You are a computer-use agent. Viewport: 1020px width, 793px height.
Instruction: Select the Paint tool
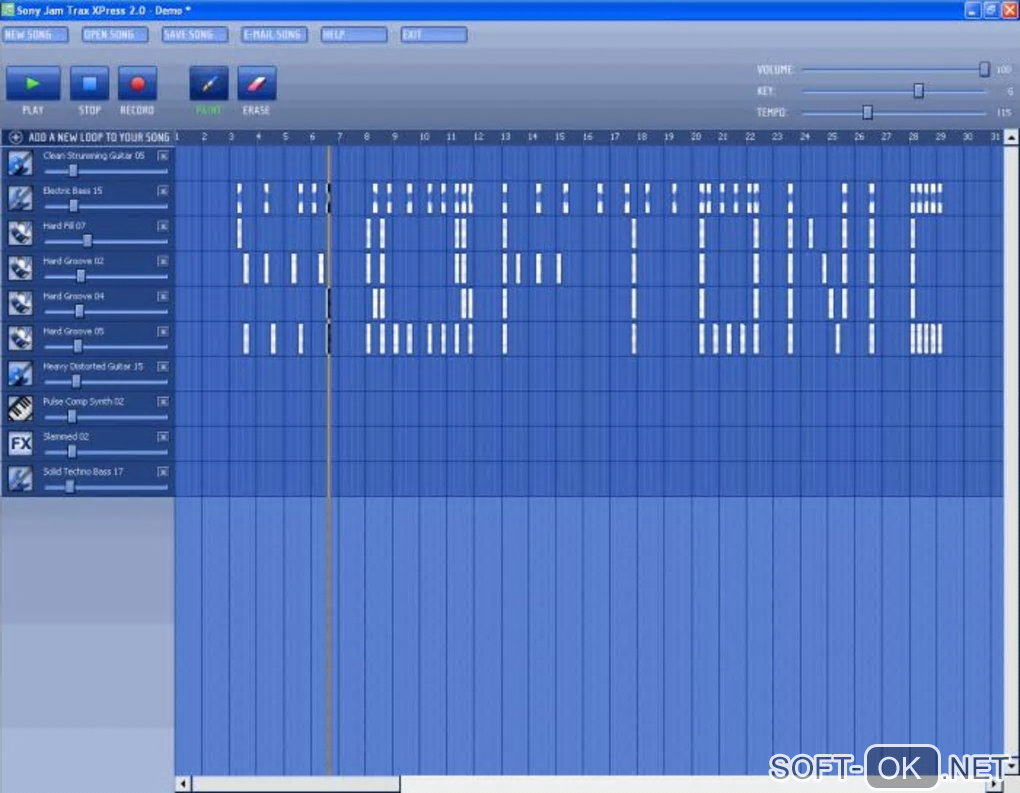point(209,83)
